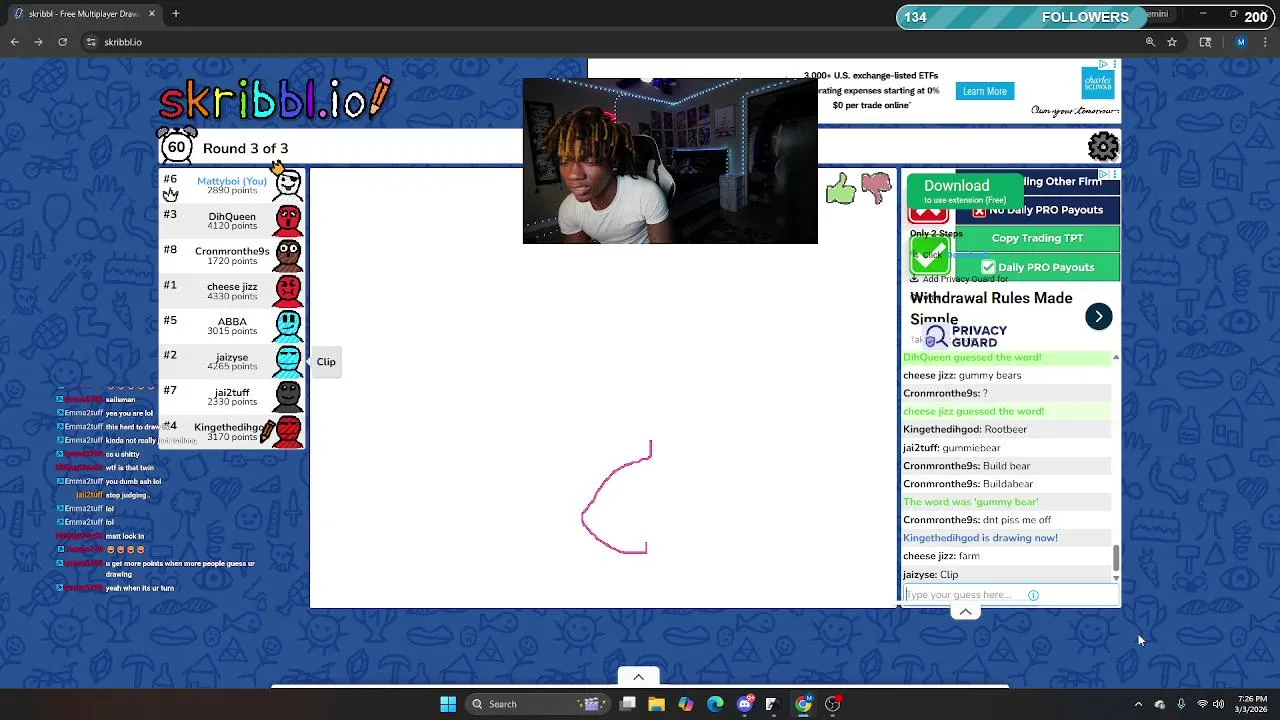This screenshot has width=1280, height=720.
Task: Open Discord from the taskbar
Action: click(745, 704)
